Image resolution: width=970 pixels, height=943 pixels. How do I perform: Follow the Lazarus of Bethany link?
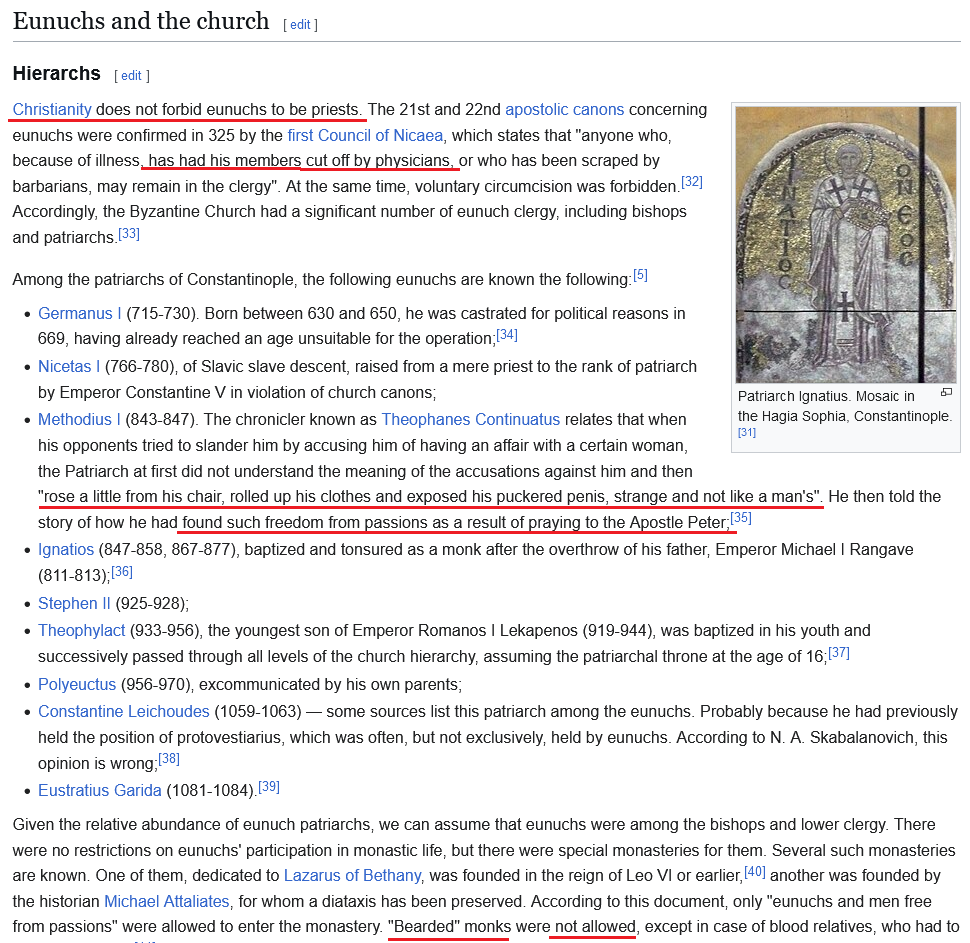click(x=353, y=876)
